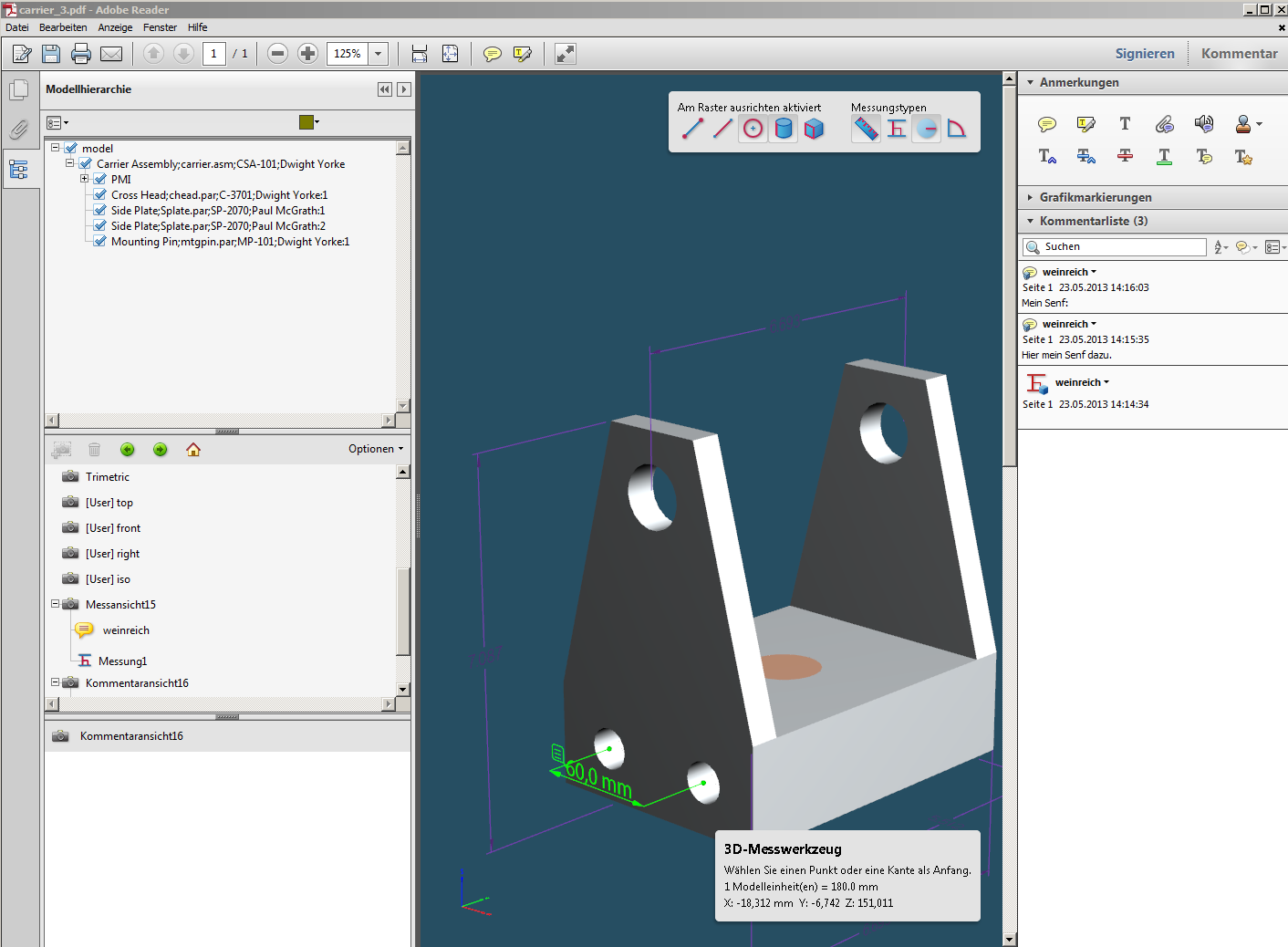Image resolution: width=1288 pixels, height=947 pixels.
Task: Toggle Side Plate Paul McGrath:2 checkbox
Action: click(100, 225)
